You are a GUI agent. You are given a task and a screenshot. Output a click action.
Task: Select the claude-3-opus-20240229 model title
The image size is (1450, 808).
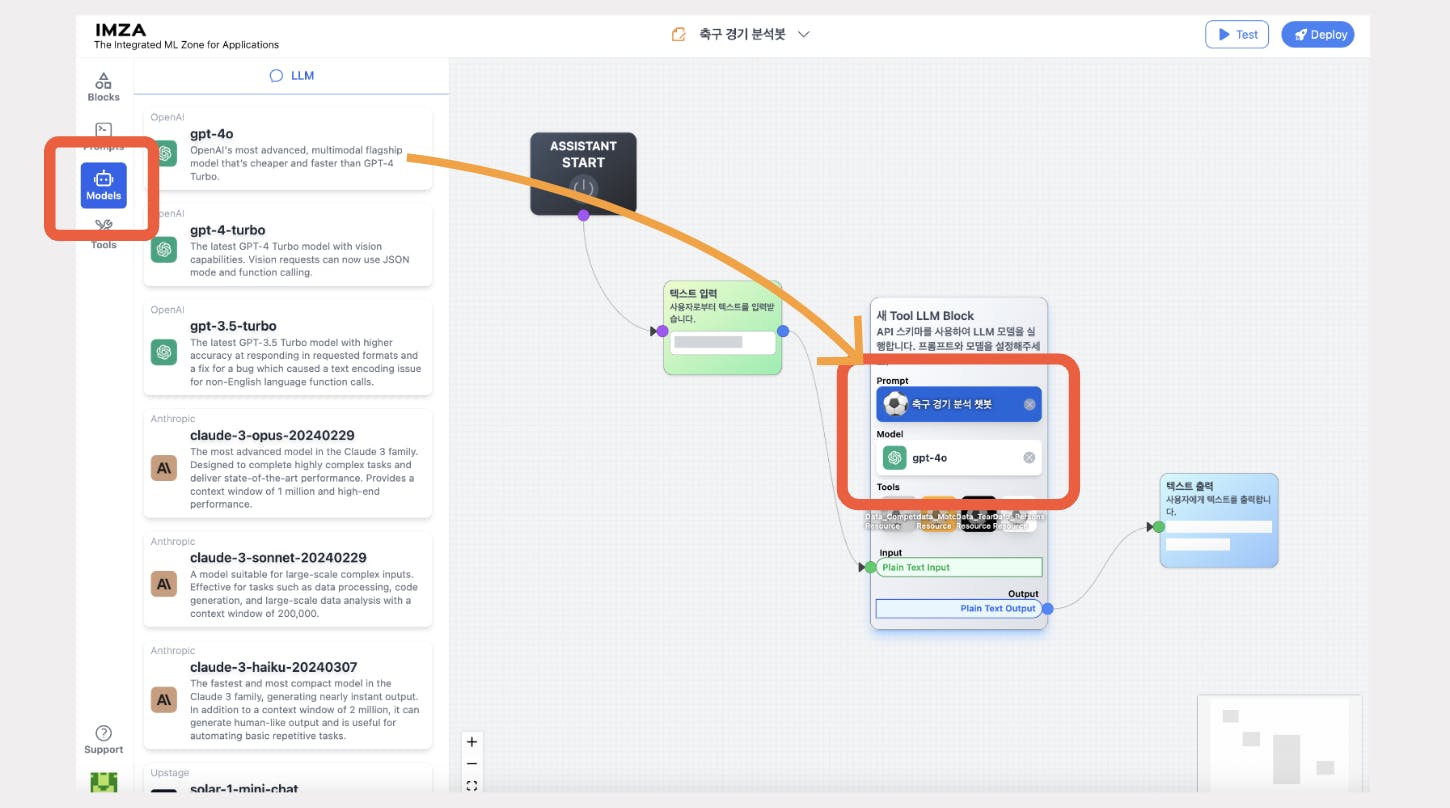(x=272, y=435)
